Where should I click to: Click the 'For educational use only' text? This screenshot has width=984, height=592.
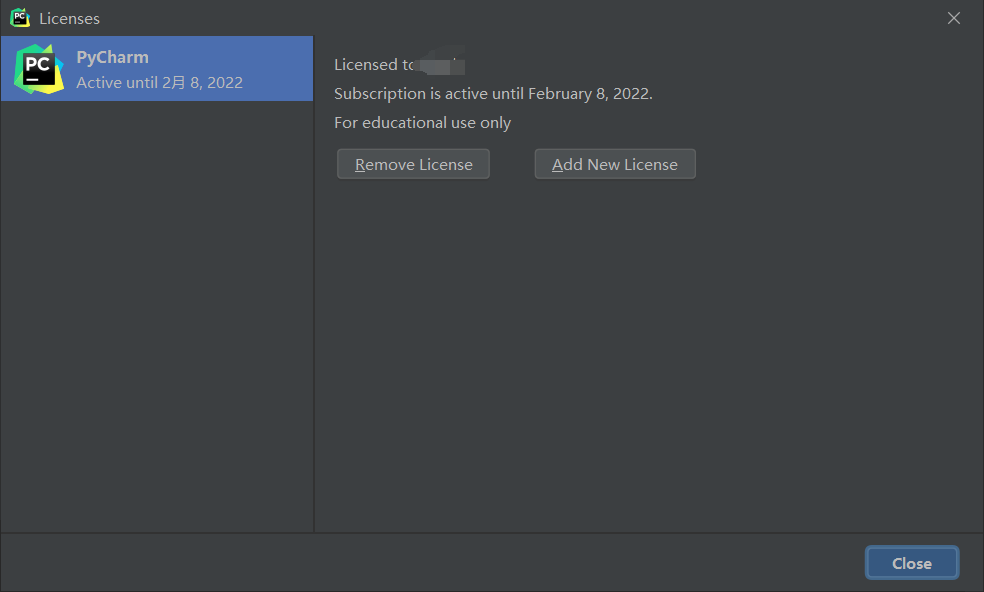tap(422, 122)
